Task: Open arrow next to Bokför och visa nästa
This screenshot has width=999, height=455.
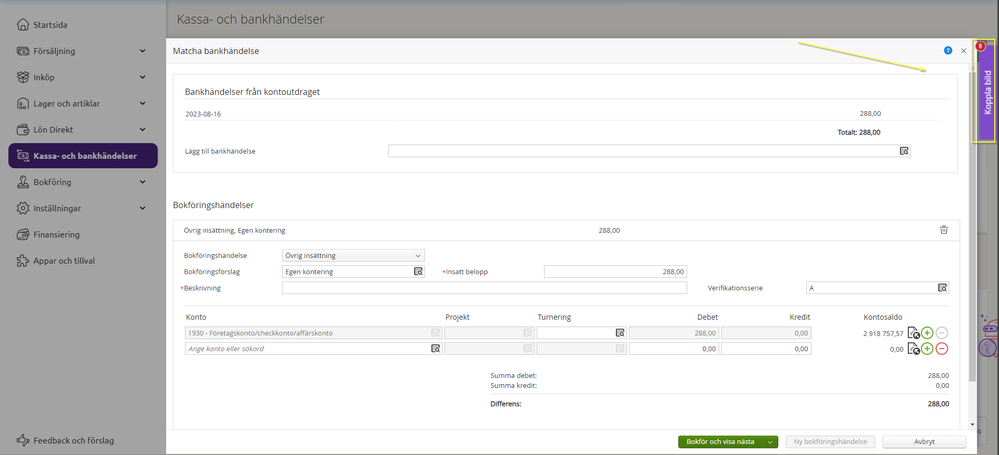Action: [x=770, y=441]
